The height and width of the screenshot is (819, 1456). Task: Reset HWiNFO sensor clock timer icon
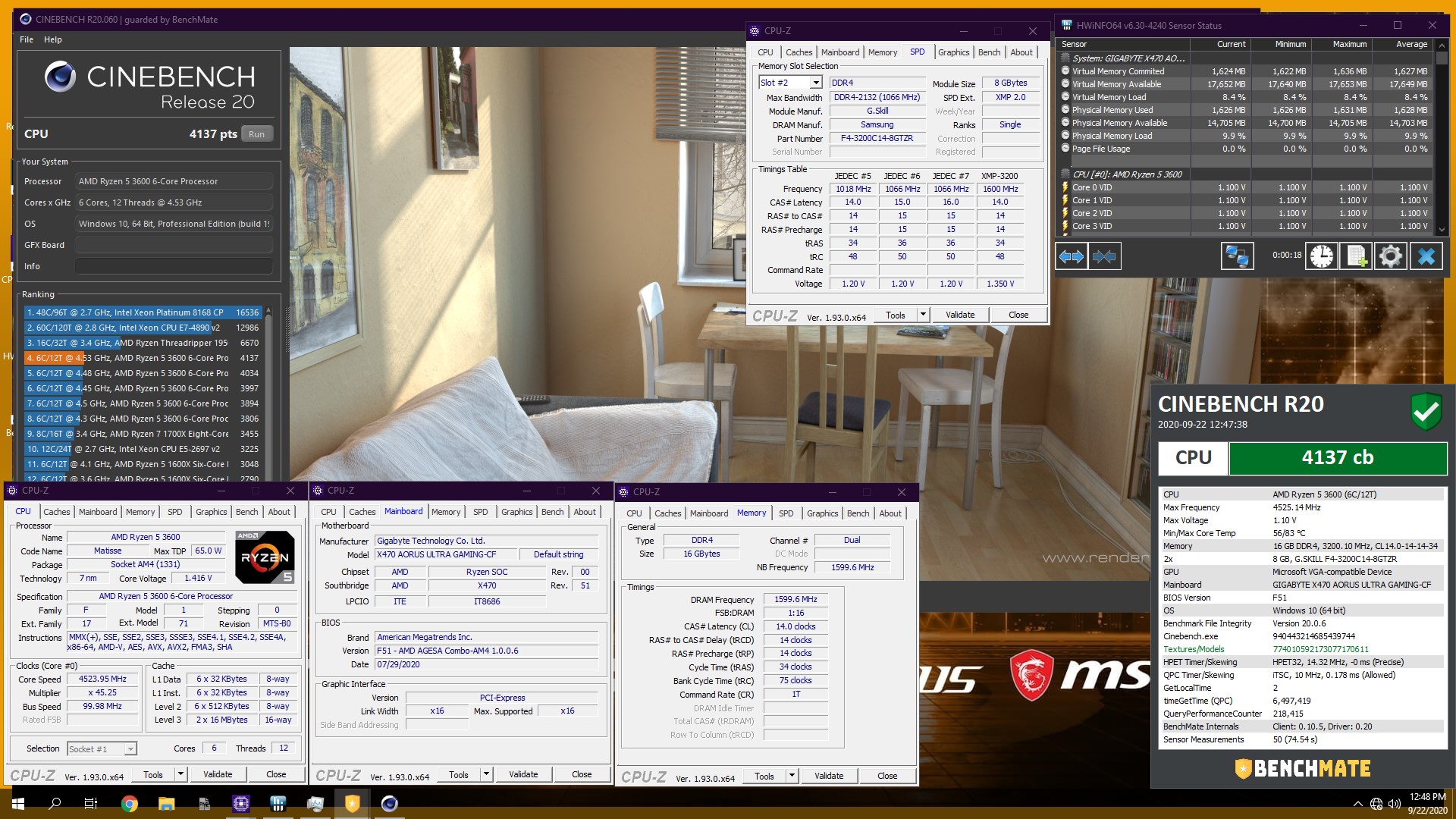(1321, 256)
